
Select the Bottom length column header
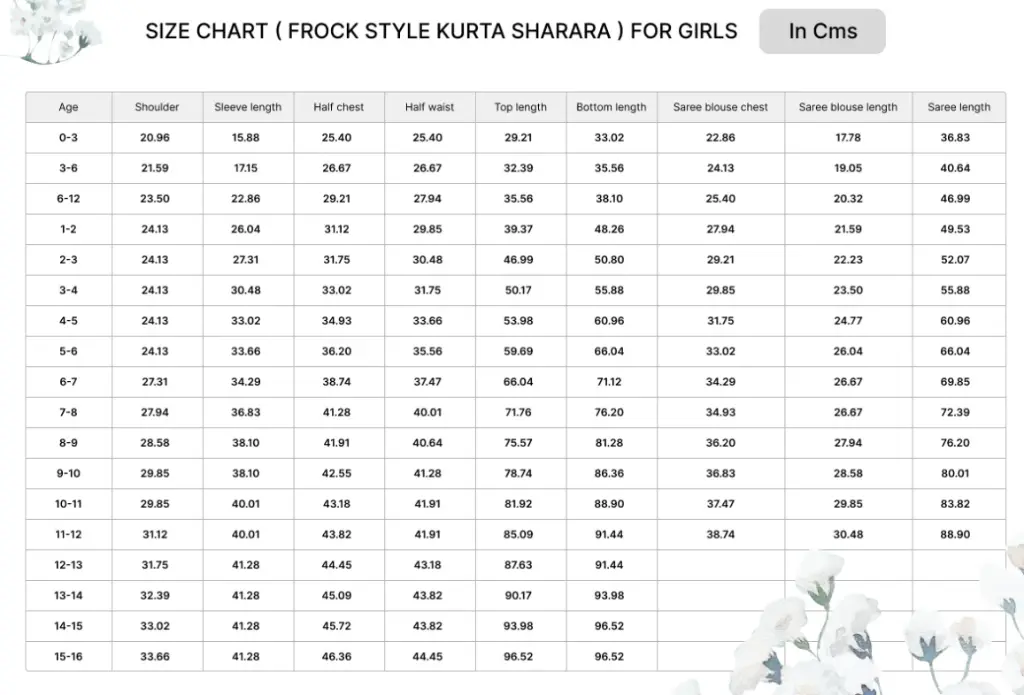pyautogui.click(x=611, y=107)
